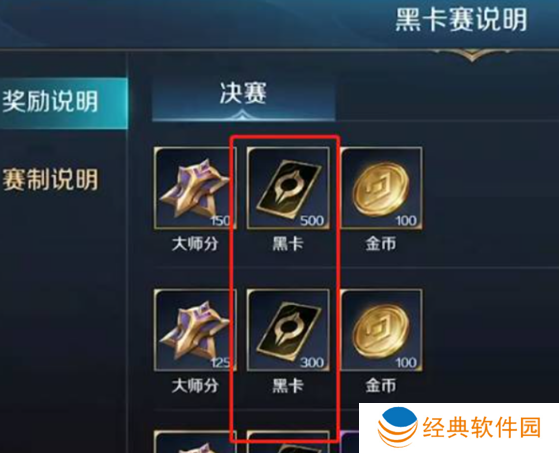Screen dimensions: 559x453
Task: Click the 黑卡赛说明 title text
Action: [461, 20]
